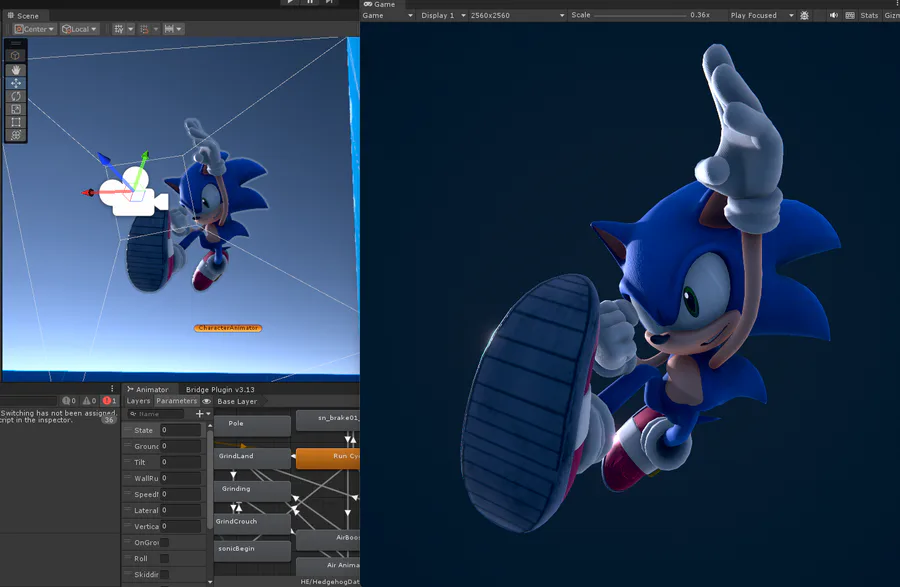
Task: Switch to the Layers tab in Animator
Action: coord(138,401)
